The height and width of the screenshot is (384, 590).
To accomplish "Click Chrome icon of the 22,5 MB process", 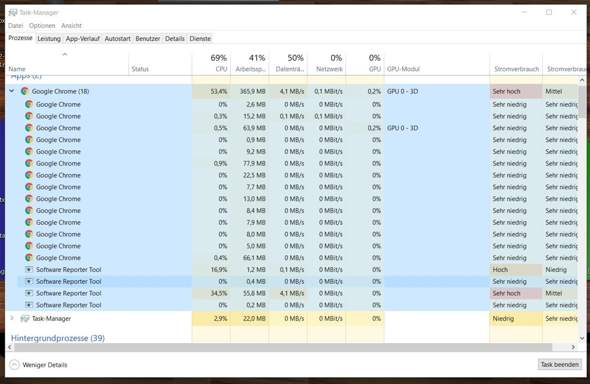I will point(29,175).
